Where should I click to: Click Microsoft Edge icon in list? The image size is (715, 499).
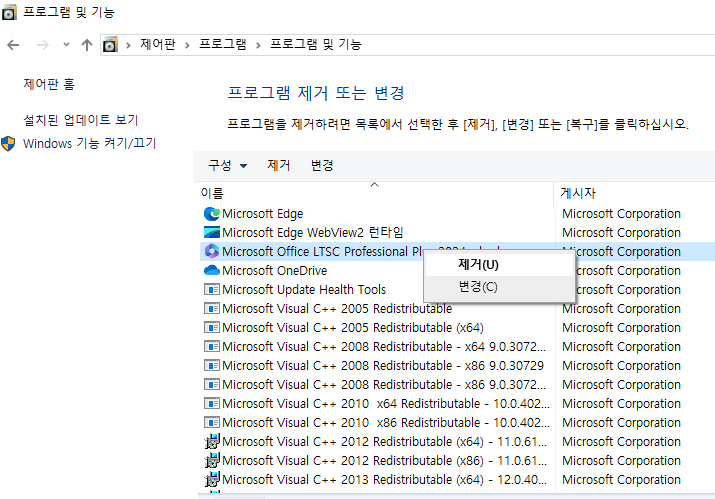[212, 214]
